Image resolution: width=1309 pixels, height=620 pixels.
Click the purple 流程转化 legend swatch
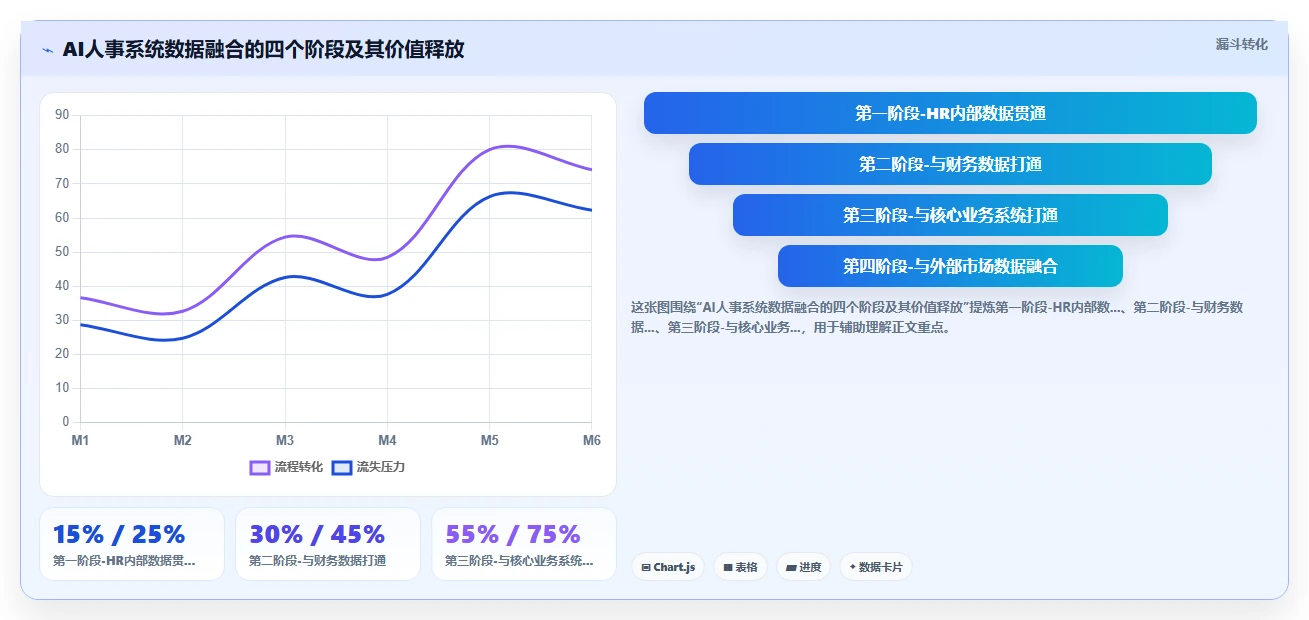coord(260,467)
